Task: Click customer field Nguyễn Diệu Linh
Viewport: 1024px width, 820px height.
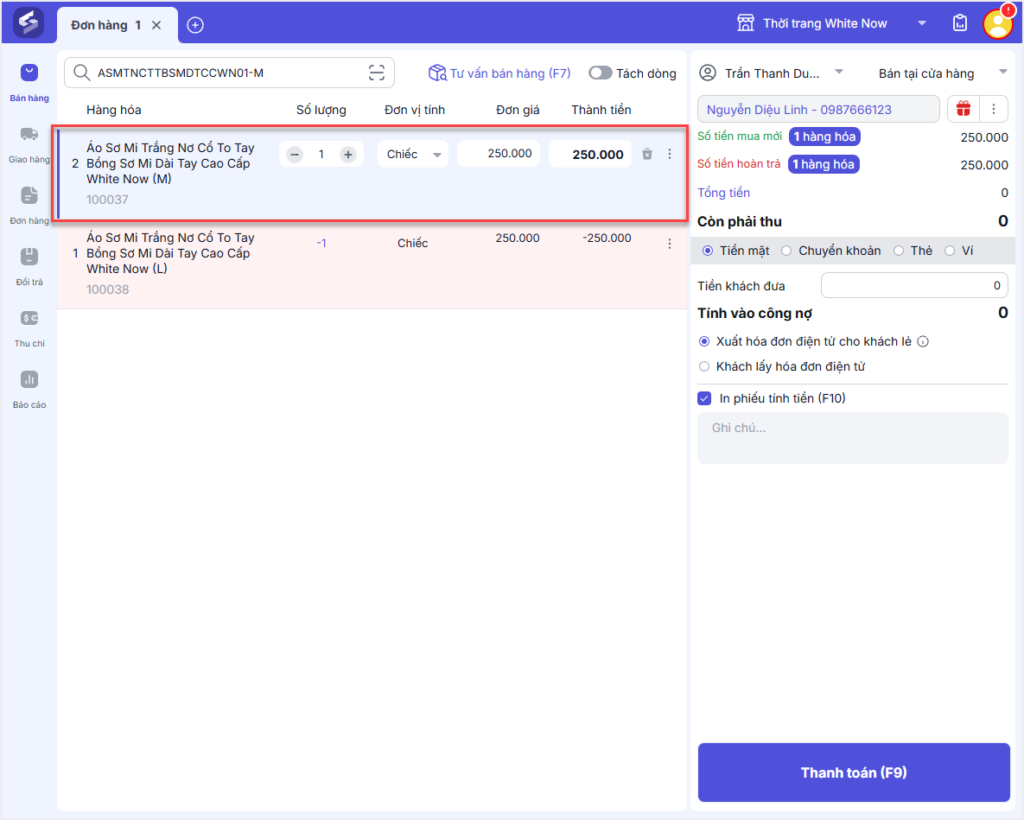Action: coord(818,110)
